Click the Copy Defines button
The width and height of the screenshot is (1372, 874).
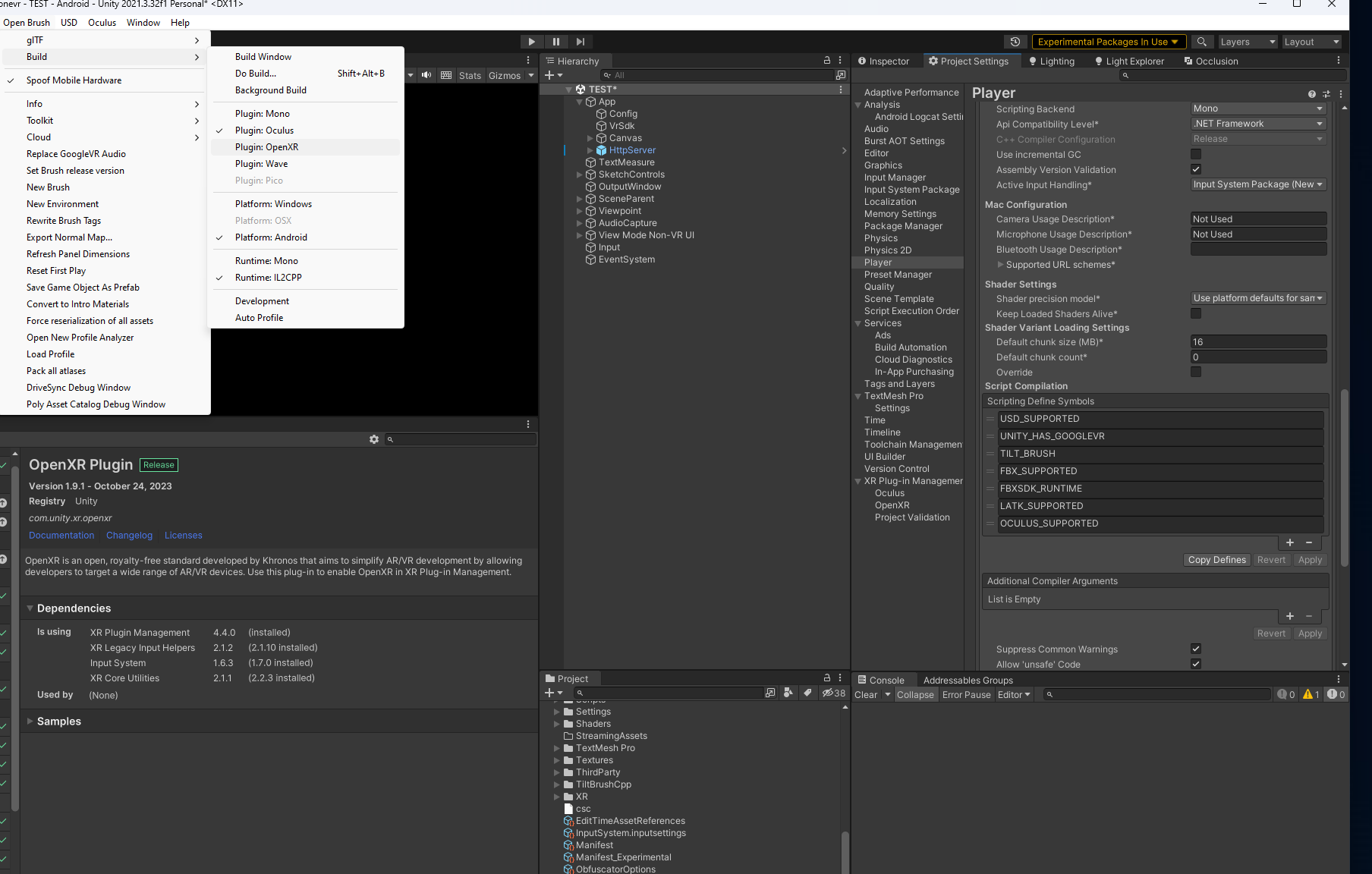coord(1216,559)
